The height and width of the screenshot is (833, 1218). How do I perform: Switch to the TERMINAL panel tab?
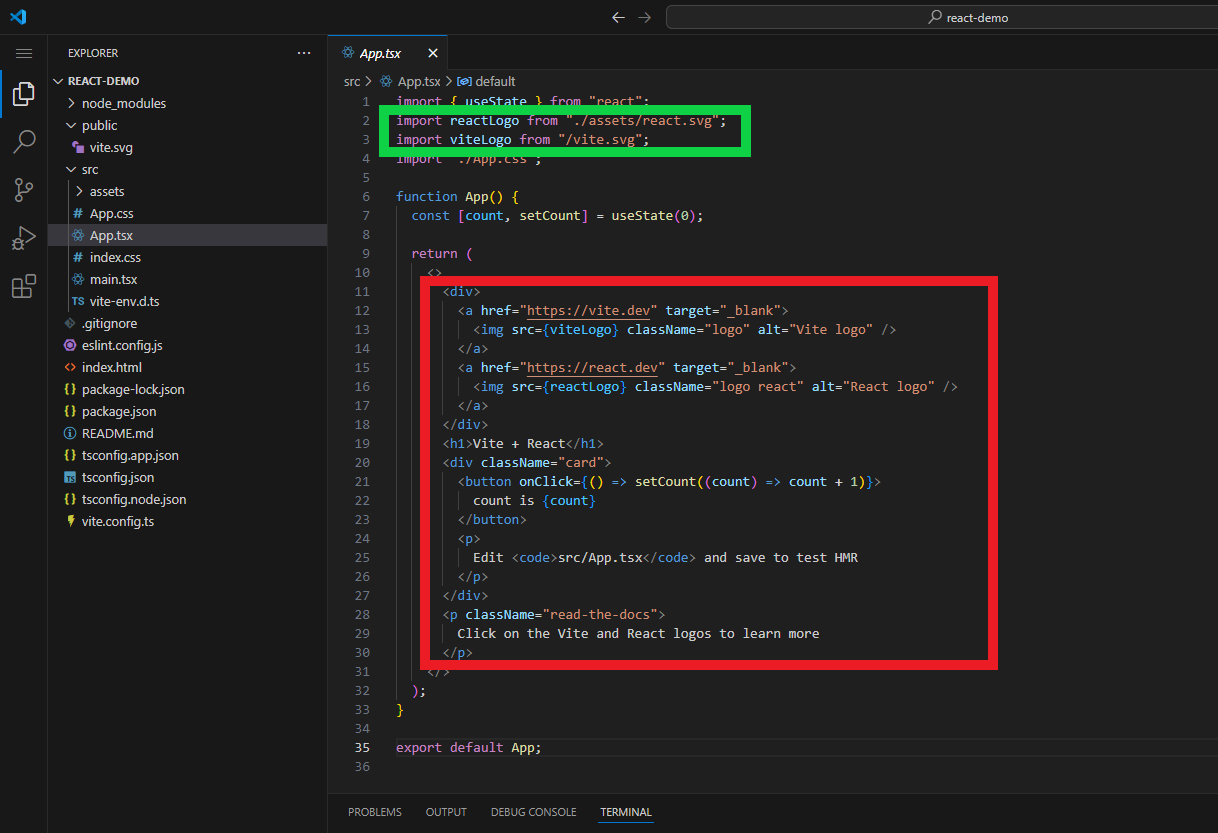coord(626,812)
